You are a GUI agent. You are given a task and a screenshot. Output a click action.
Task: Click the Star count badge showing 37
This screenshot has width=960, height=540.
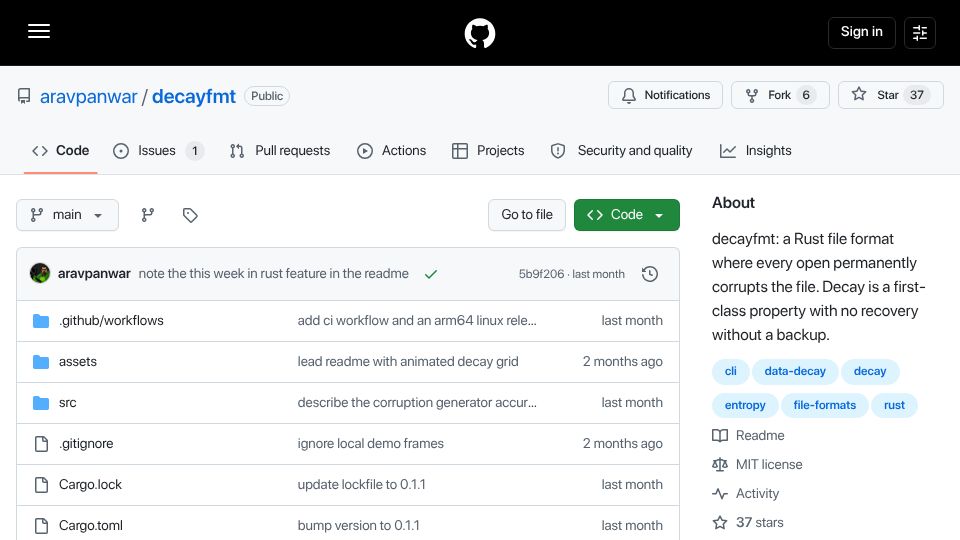pyautogui.click(x=917, y=95)
